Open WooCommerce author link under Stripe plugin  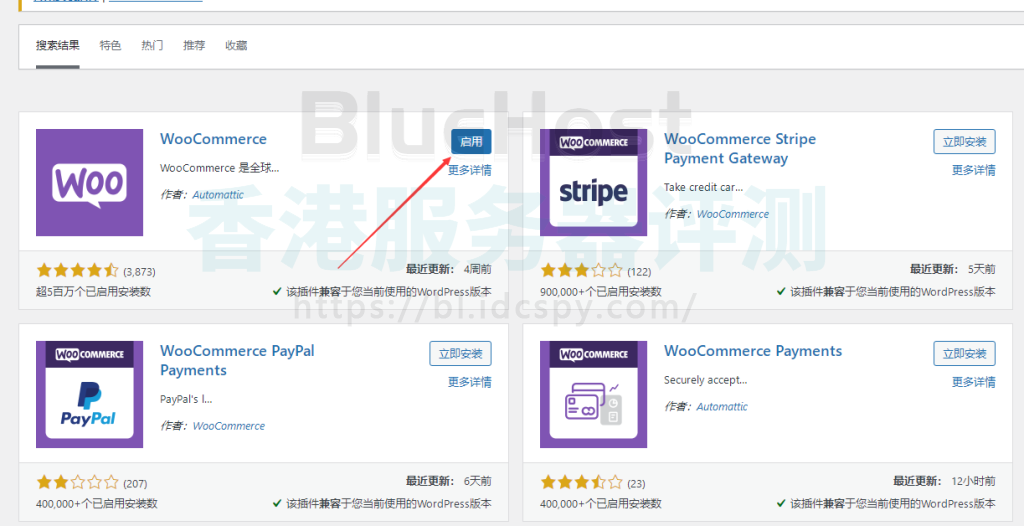point(733,214)
